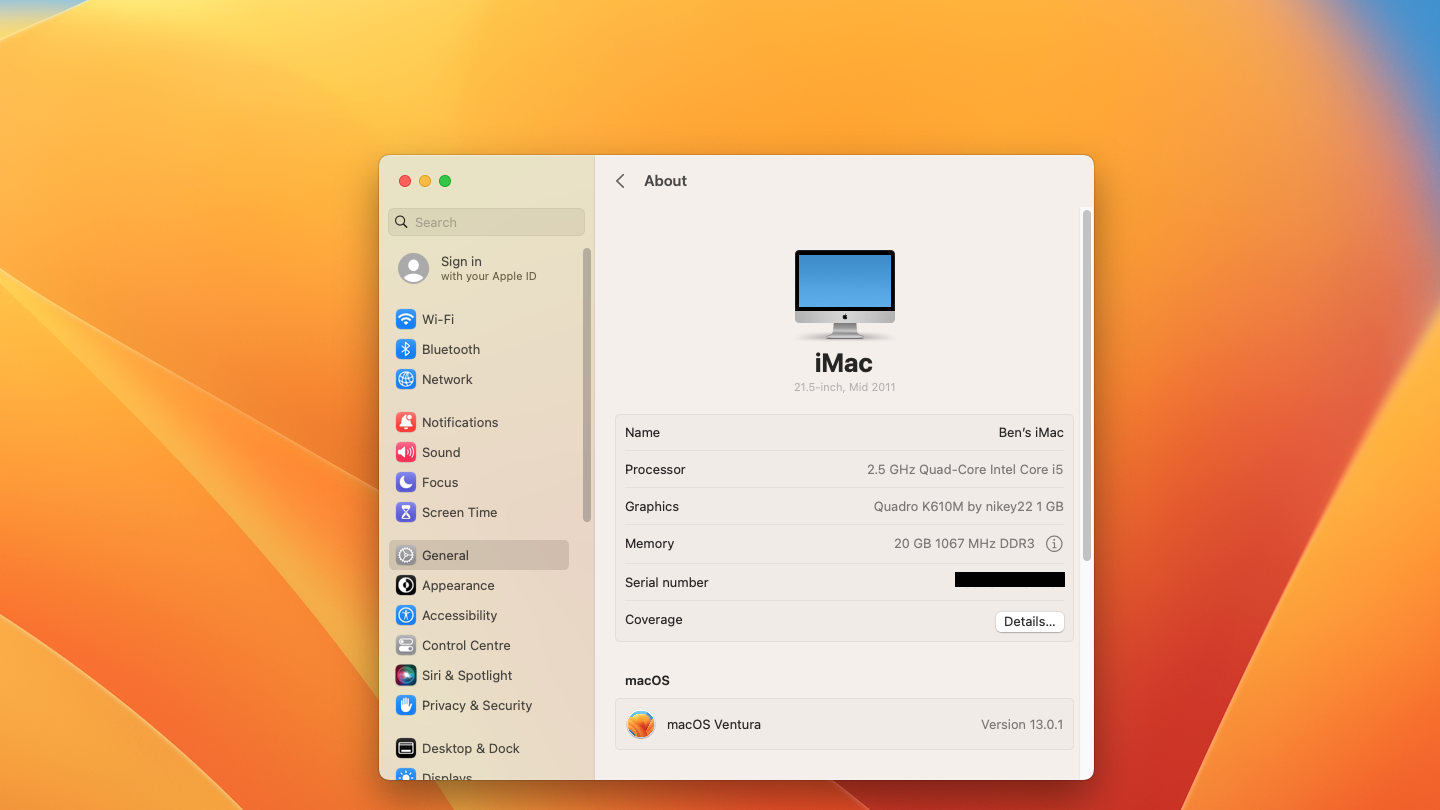Open the Network globe icon
Screen dimensions: 1440x810
[406, 379]
